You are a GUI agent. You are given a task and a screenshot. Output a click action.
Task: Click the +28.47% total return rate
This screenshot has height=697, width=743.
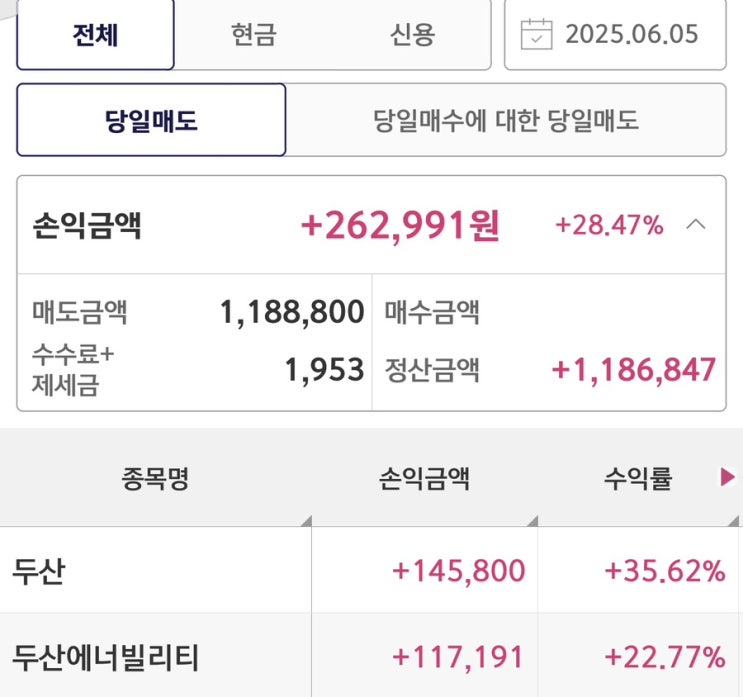tap(609, 226)
